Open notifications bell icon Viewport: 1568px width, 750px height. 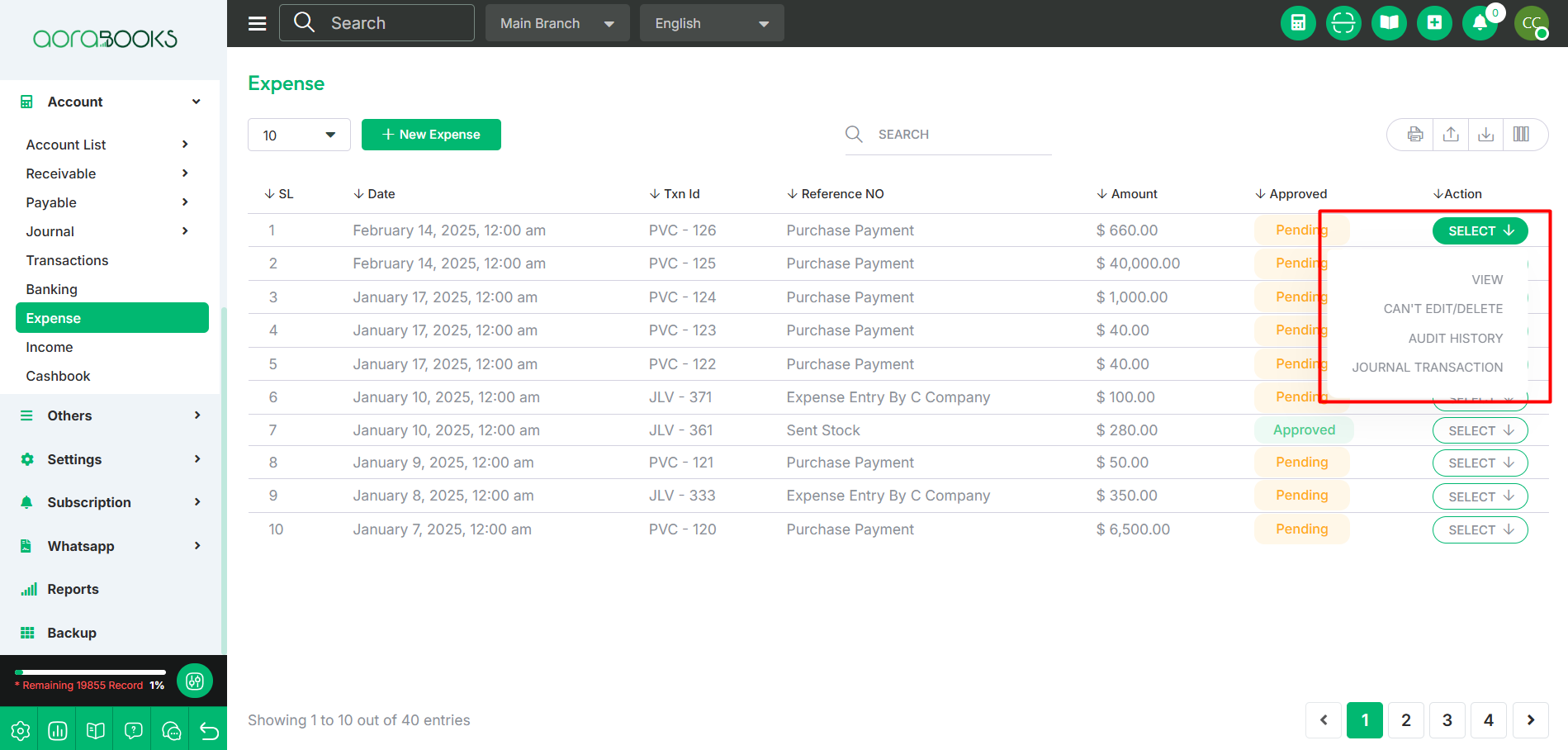1480,22
